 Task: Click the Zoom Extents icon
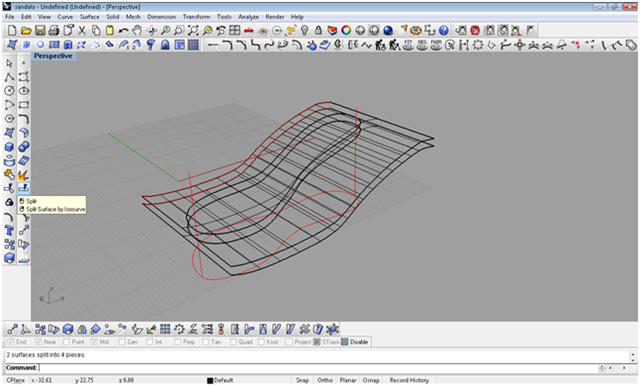[x=193, y=30]
